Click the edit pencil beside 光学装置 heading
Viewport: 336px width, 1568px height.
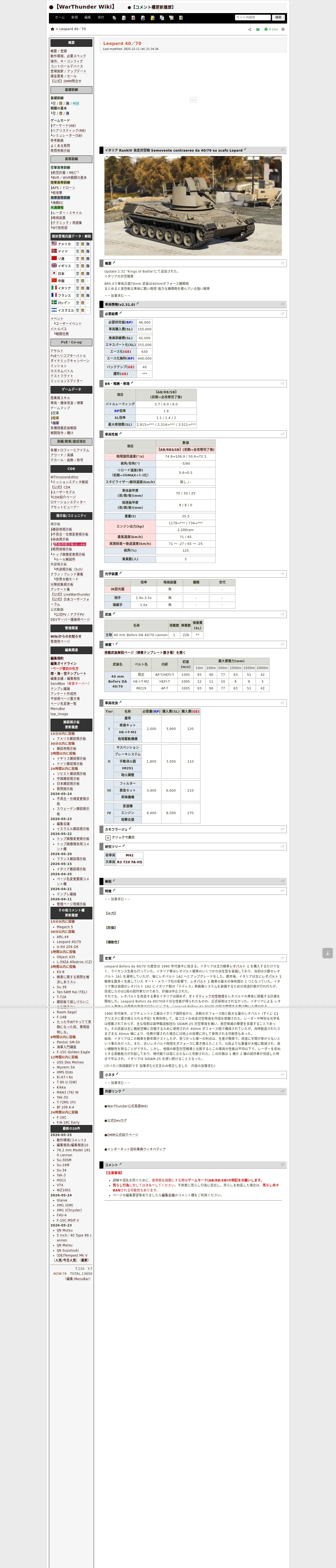pyautogui.click(x=121, y=573)
